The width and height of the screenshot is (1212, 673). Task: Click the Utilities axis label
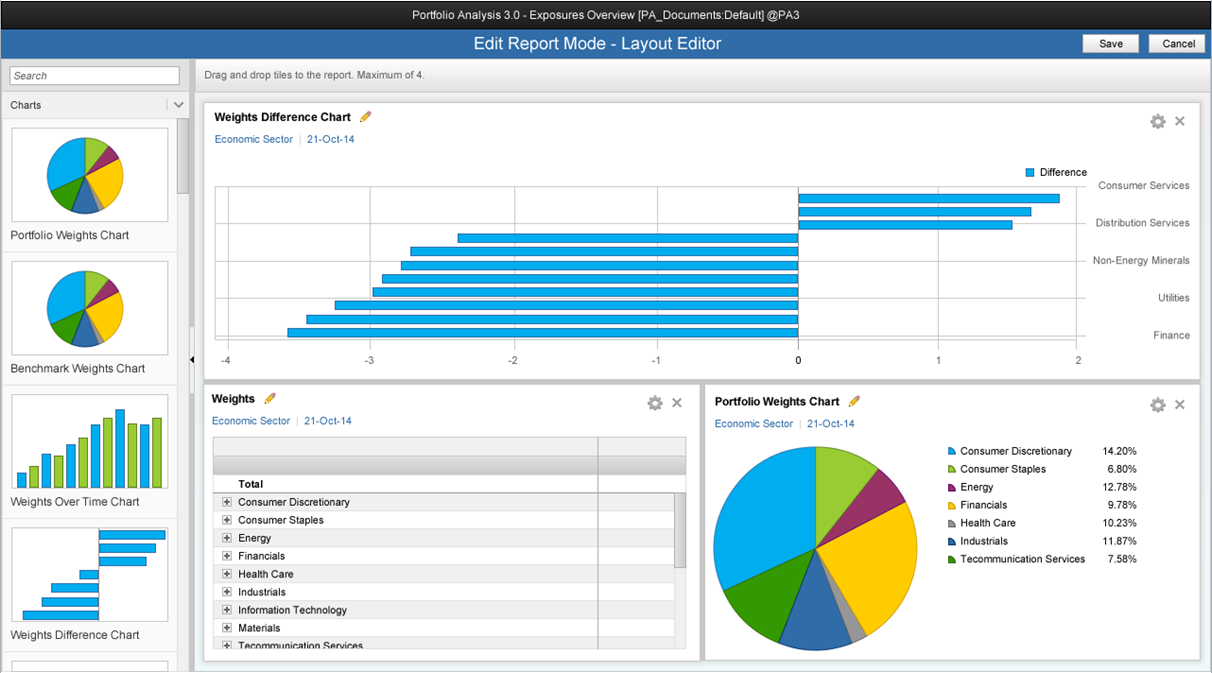point(1174,298)
